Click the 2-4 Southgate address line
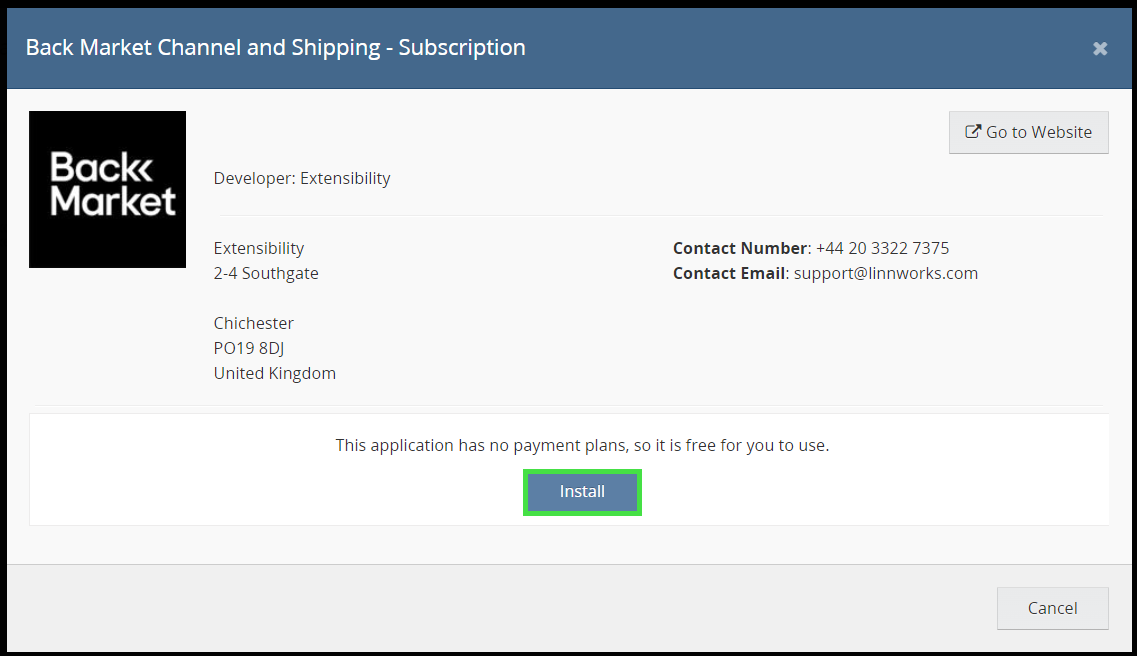Screen dimensions: 1137x656 point(266,273)
